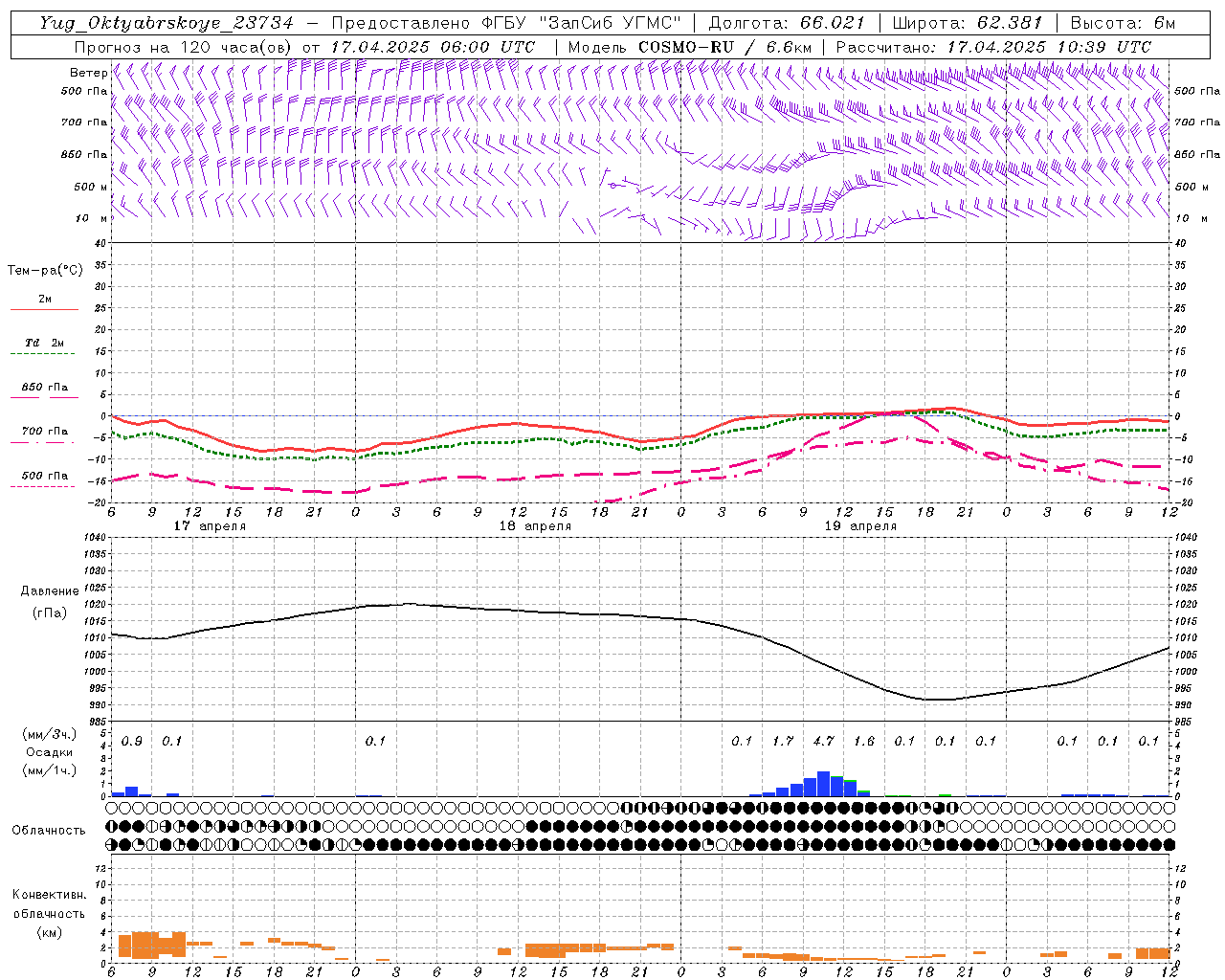
Task: Click the latitude value 62.381
Action: (1010, 23)
